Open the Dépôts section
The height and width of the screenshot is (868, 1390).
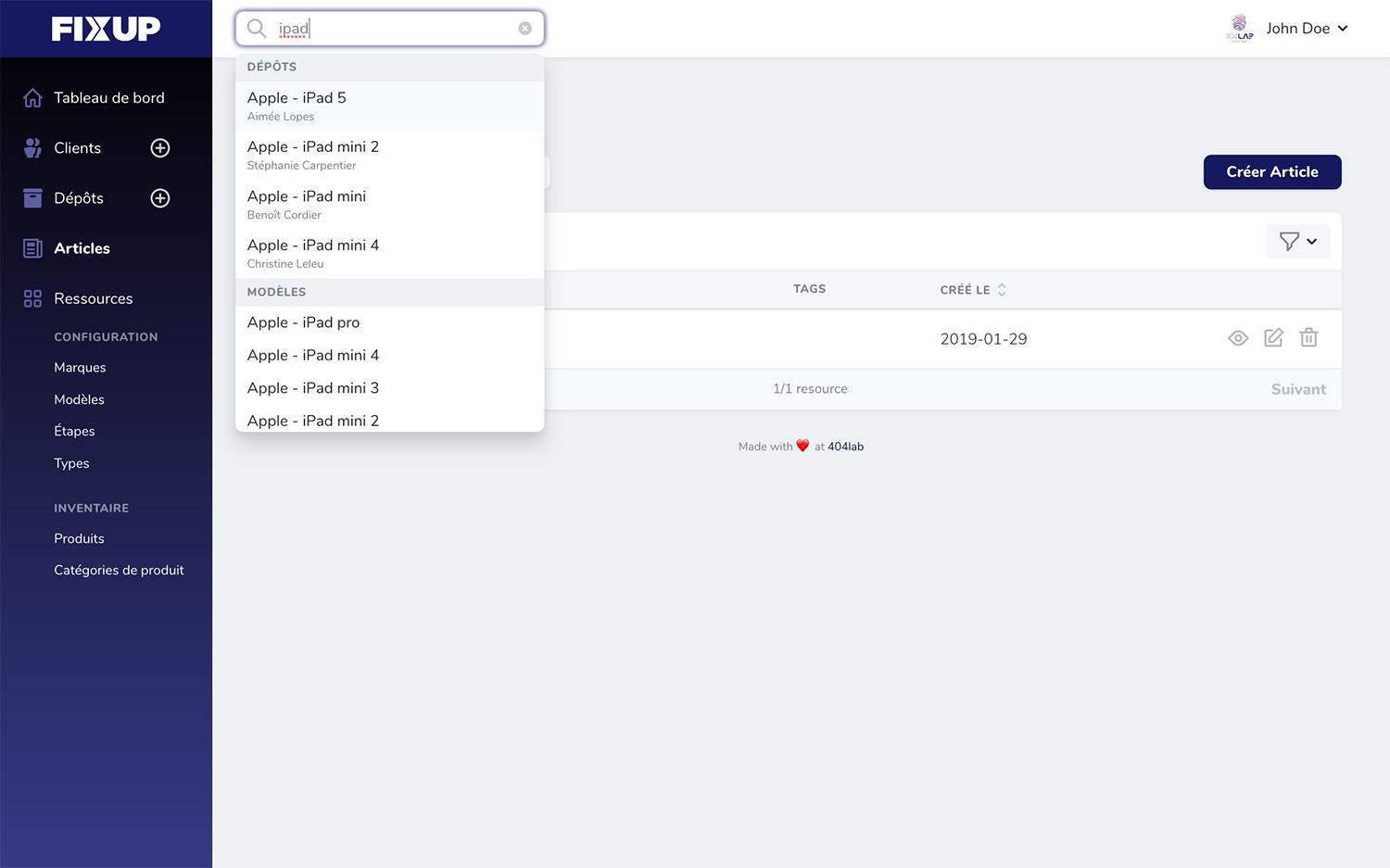79,198
